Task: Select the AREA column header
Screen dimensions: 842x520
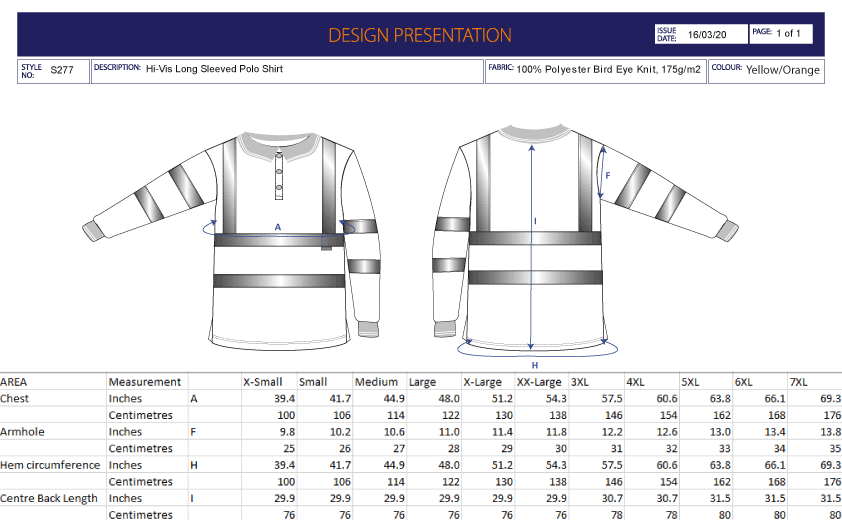Action: click(x=13, y=382)
